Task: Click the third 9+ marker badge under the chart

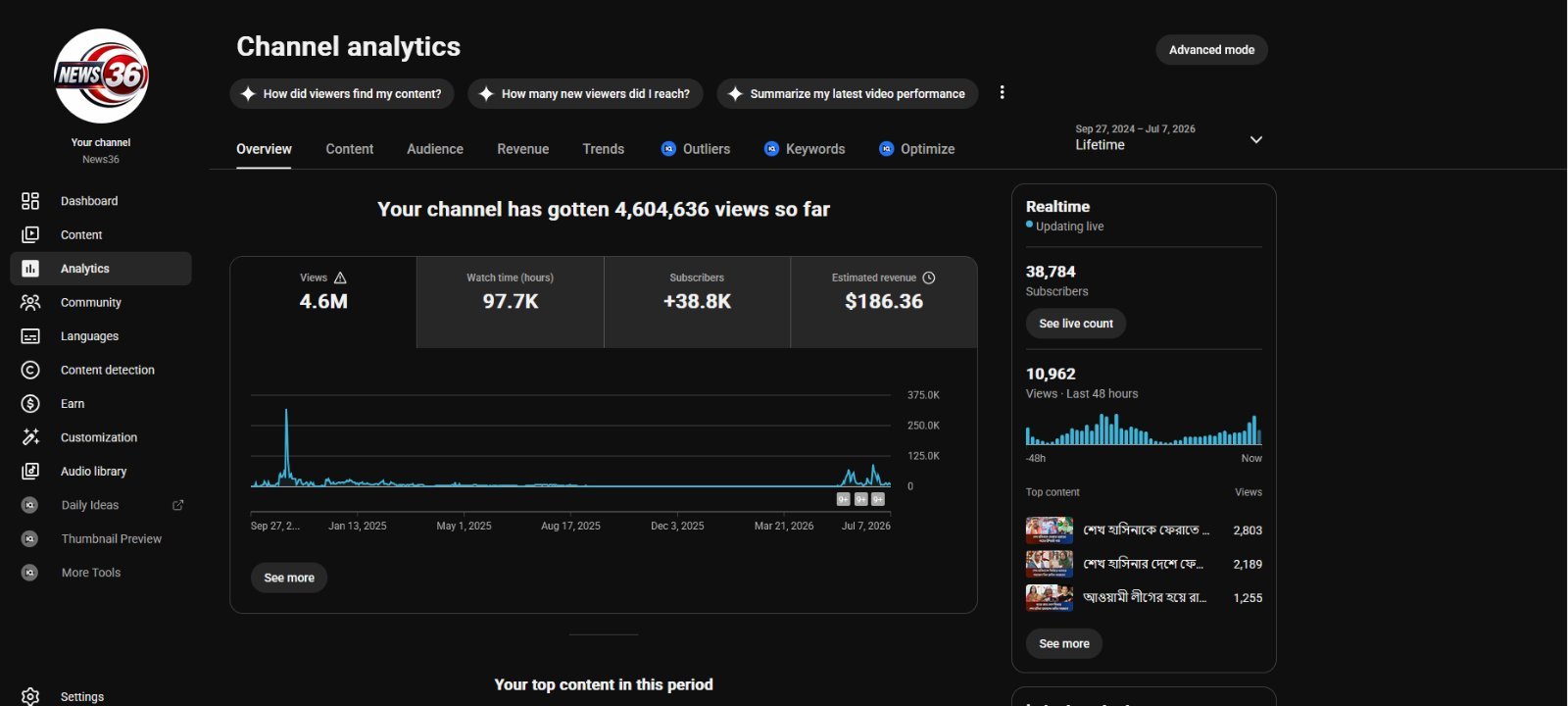Action: [x=878, y=499]
